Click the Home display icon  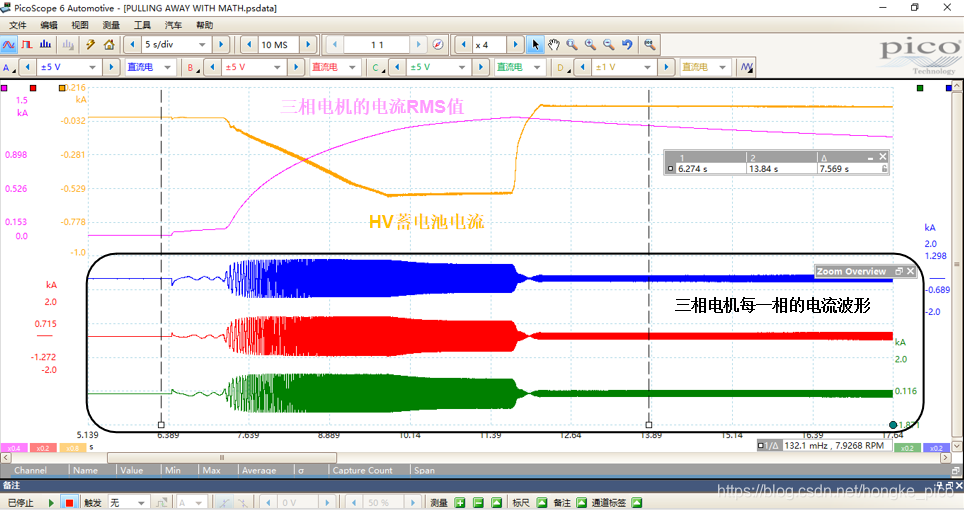coord(109,45)
